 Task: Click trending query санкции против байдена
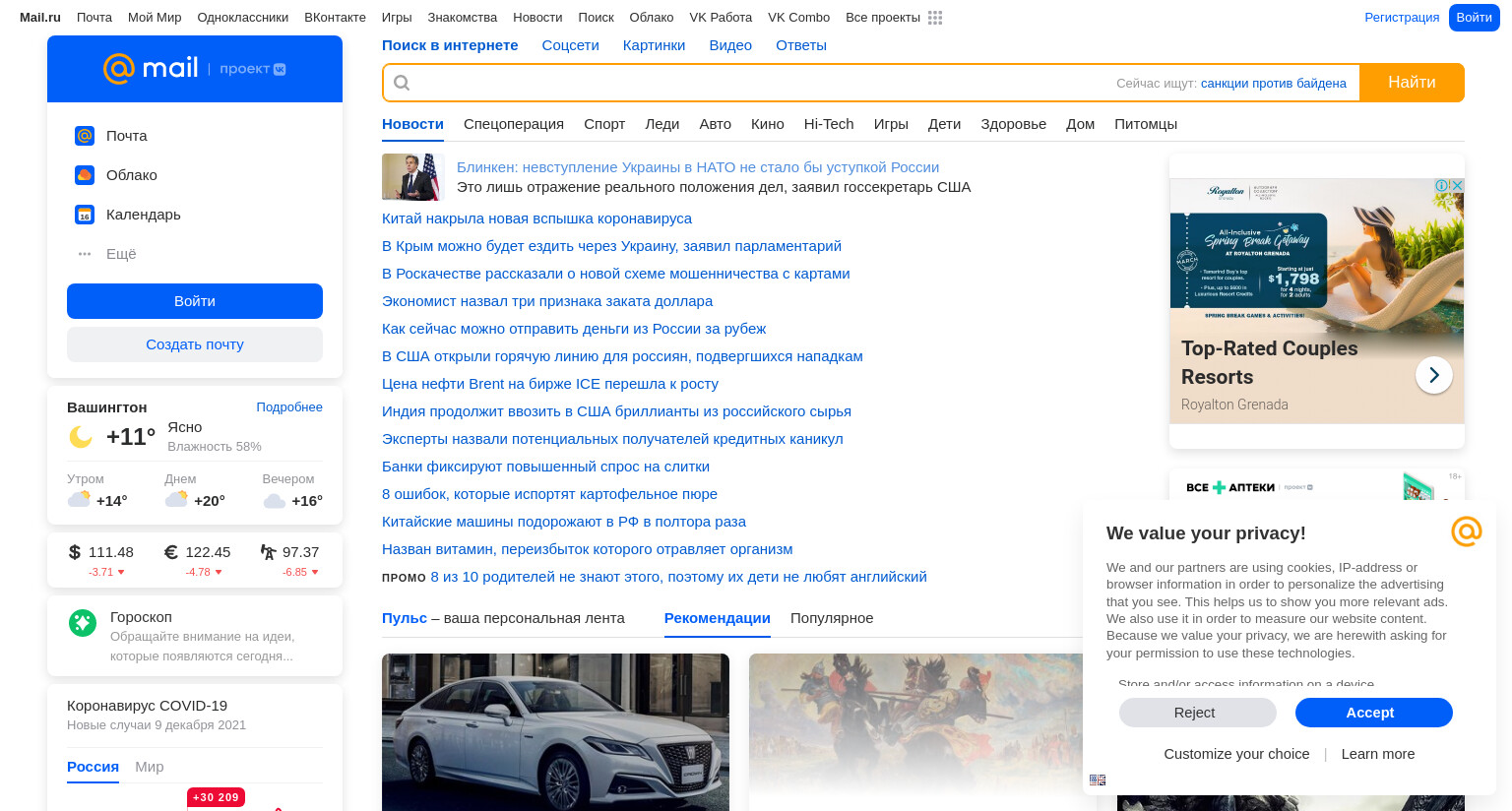pyautogui.click(x=1274, y=84)
